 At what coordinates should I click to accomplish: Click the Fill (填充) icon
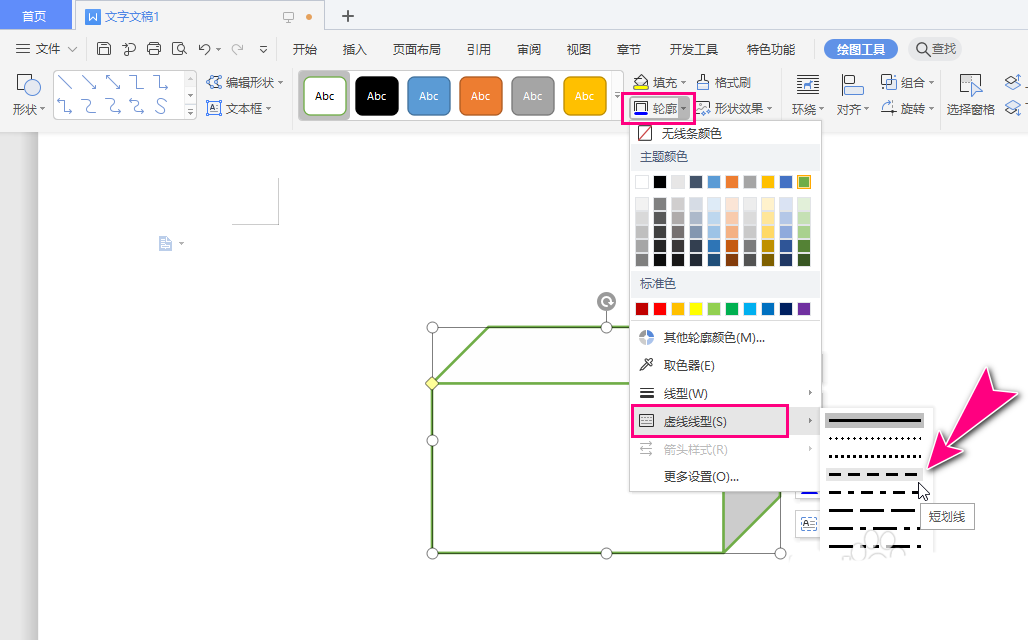640,82
